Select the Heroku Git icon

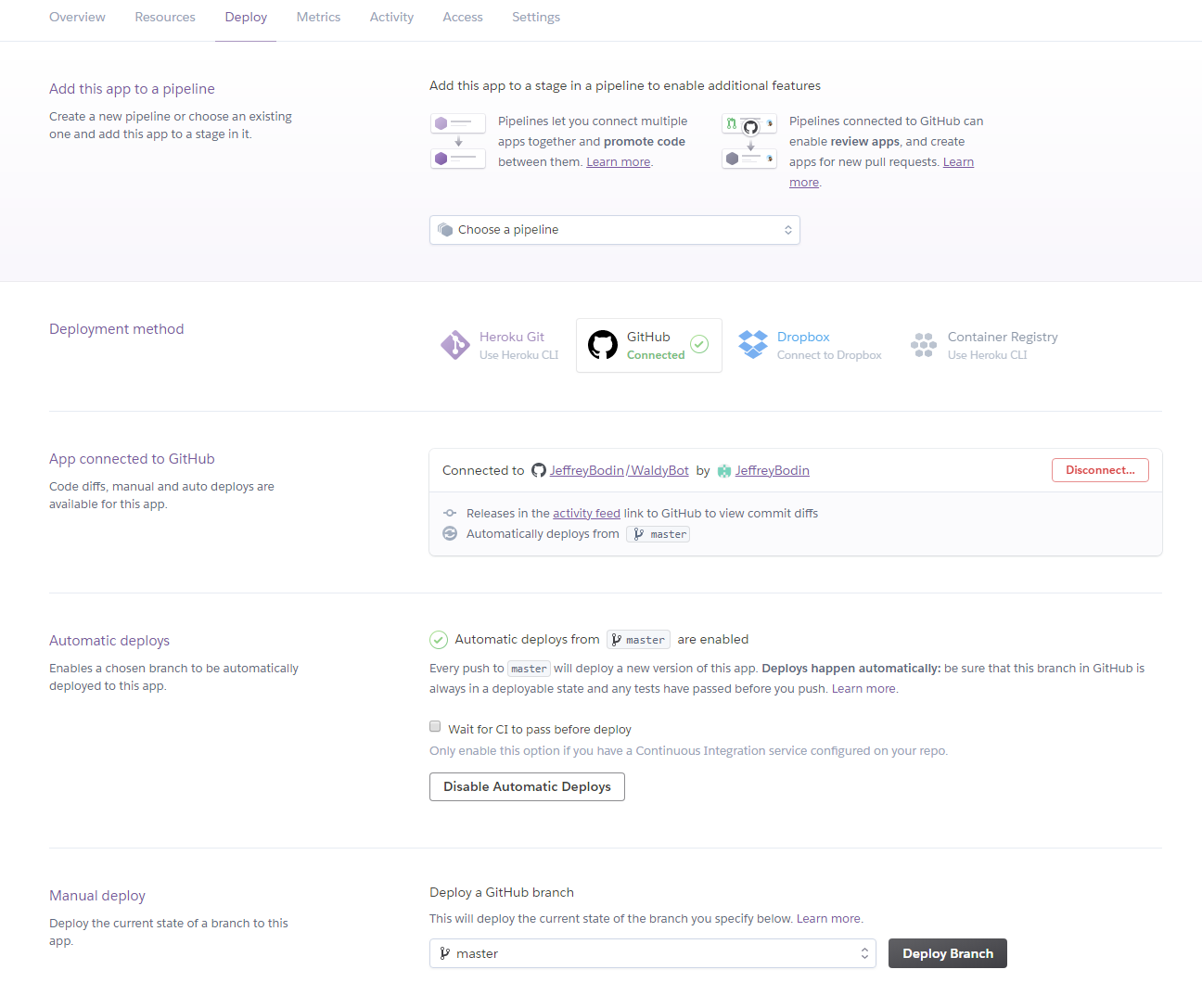pos(455,345)
